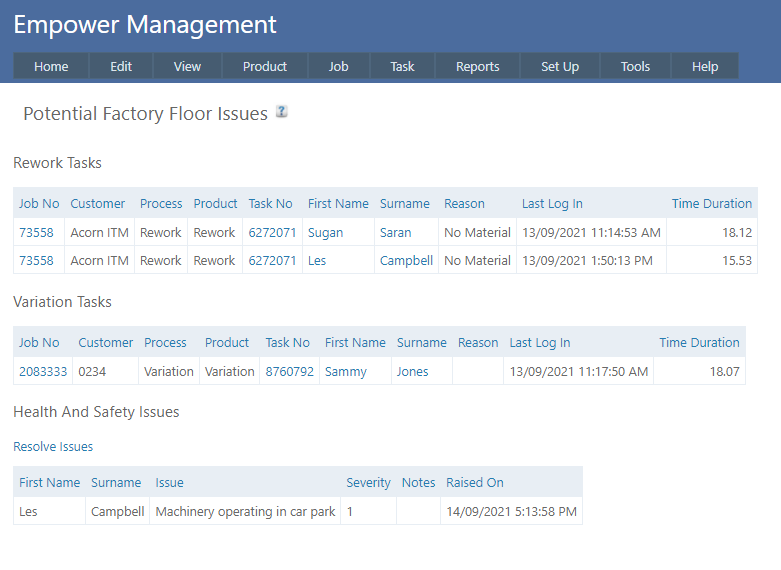Open the Home menu

(x=51, y=66)
